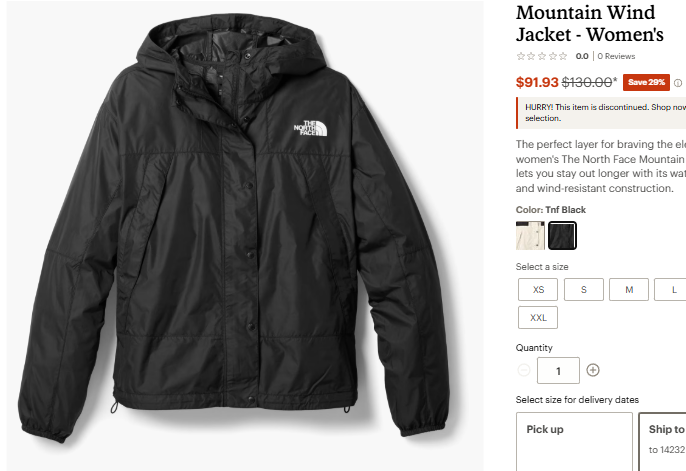Viewport: 686px width, 471px height.
Task: Open the 0 Reviews link
Action: click(616, 56)
